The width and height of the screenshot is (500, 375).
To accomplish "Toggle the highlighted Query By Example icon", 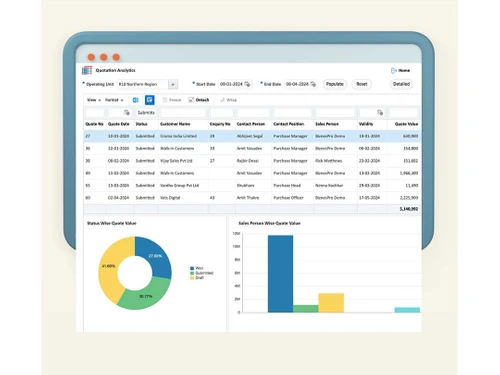I will pos(150,100).
